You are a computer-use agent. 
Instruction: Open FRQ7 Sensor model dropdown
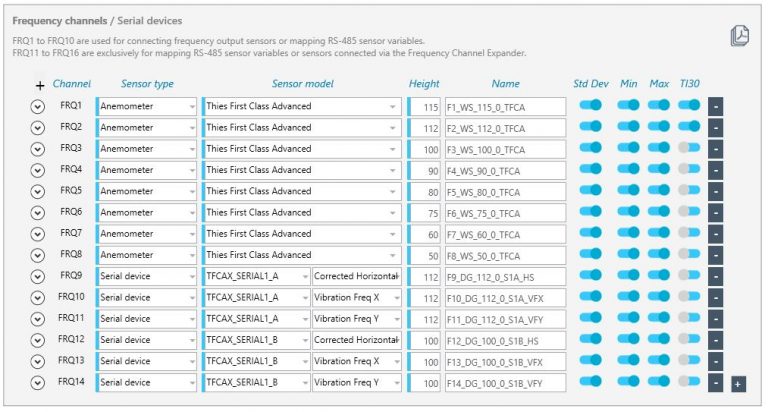tap(301, 234)
